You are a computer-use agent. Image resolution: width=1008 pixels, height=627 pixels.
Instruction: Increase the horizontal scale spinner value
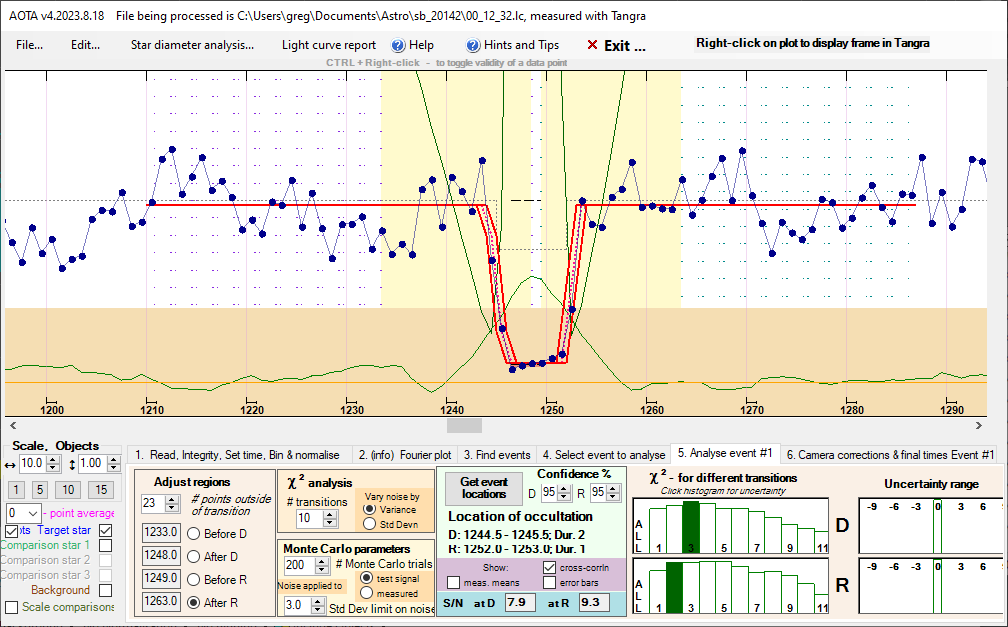pos(54,459)
